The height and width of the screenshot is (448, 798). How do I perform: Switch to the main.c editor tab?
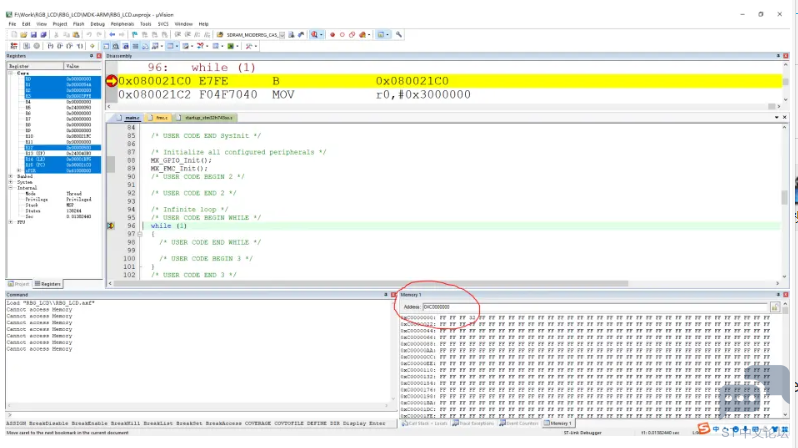pos(129,118)
